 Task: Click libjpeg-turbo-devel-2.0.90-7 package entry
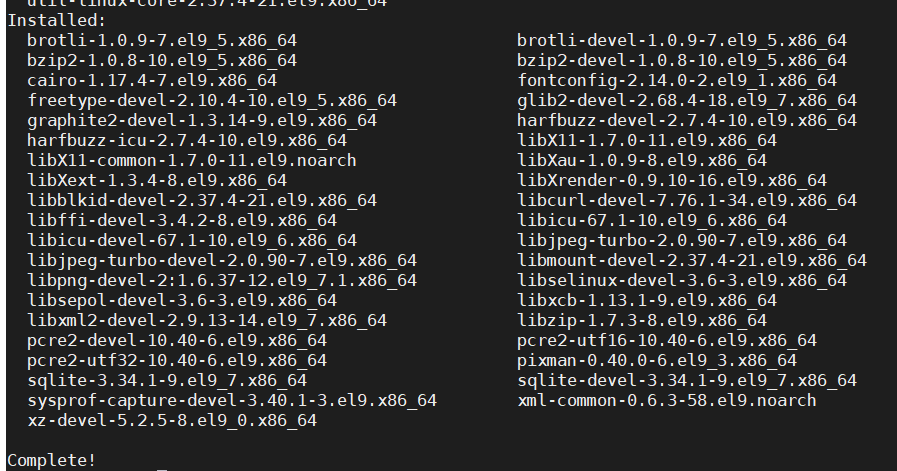tap(222, 260)
